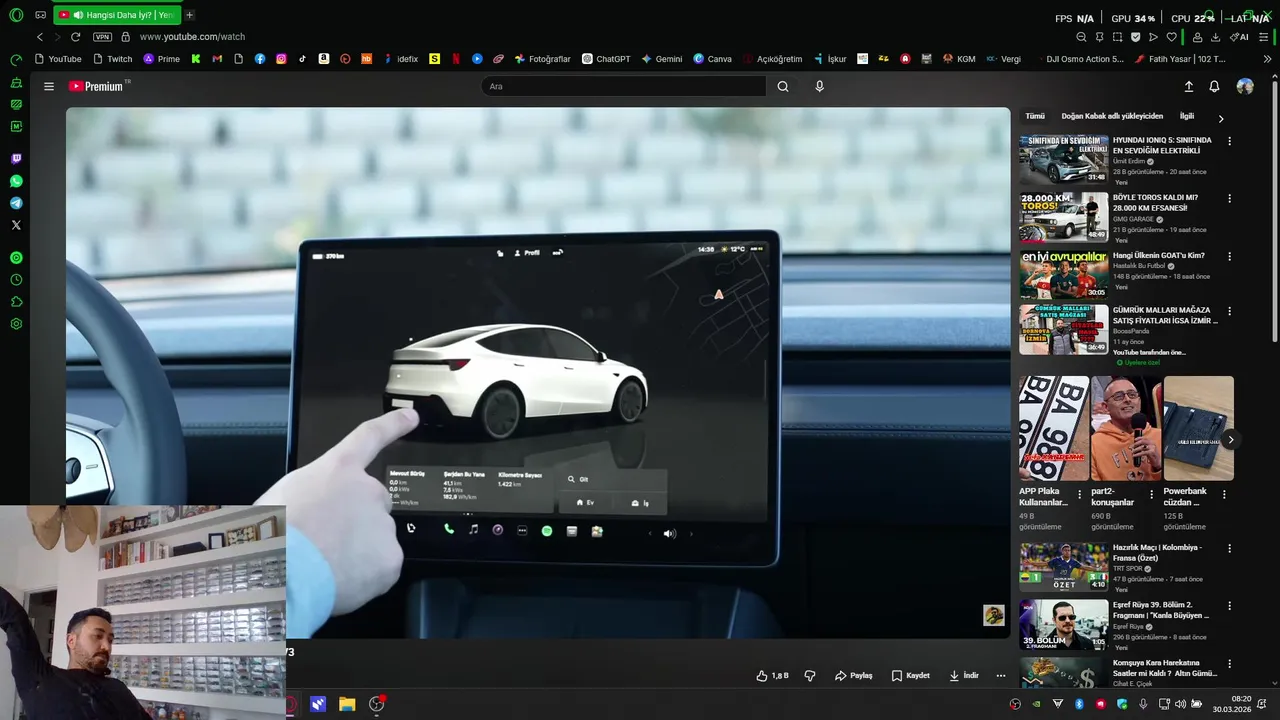Open the part2-konuşanlar short

[1126, 428]
